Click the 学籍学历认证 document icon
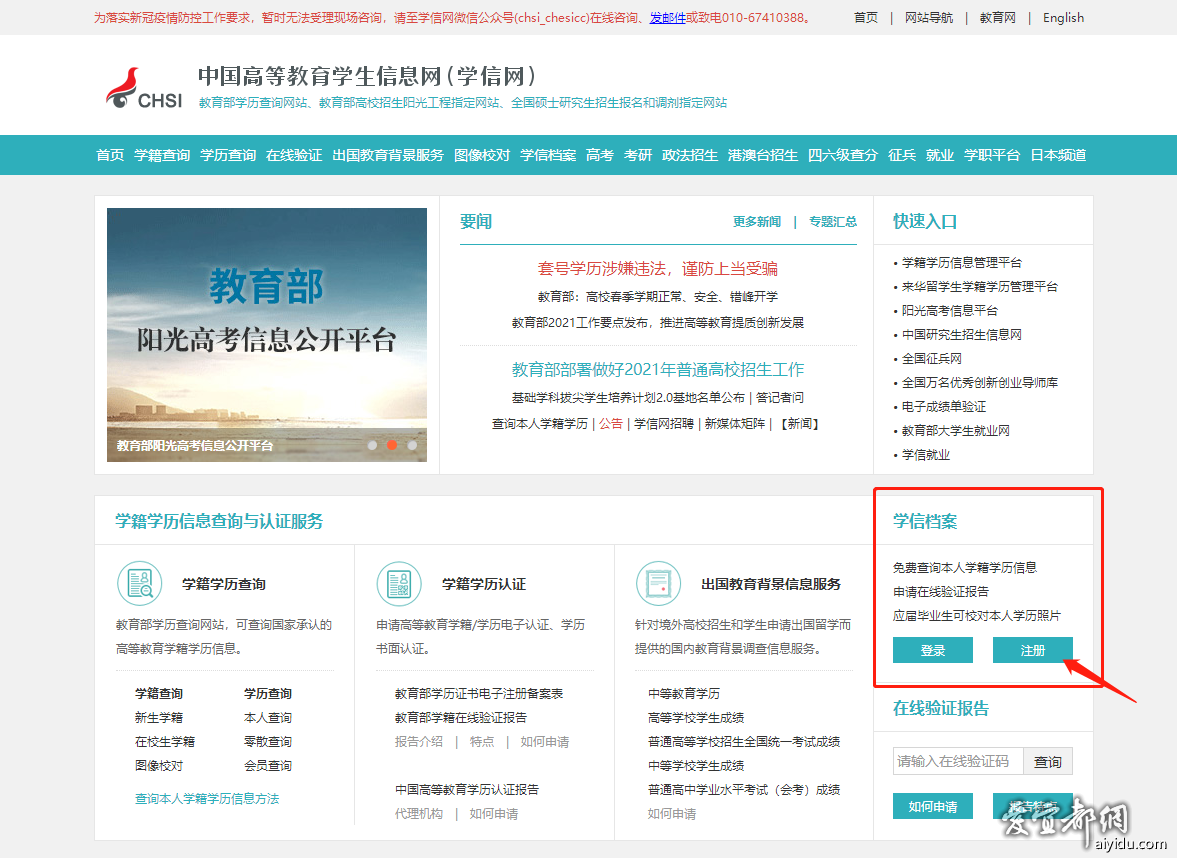This screenshot has height=858, width=1177. tap(399, 584)
